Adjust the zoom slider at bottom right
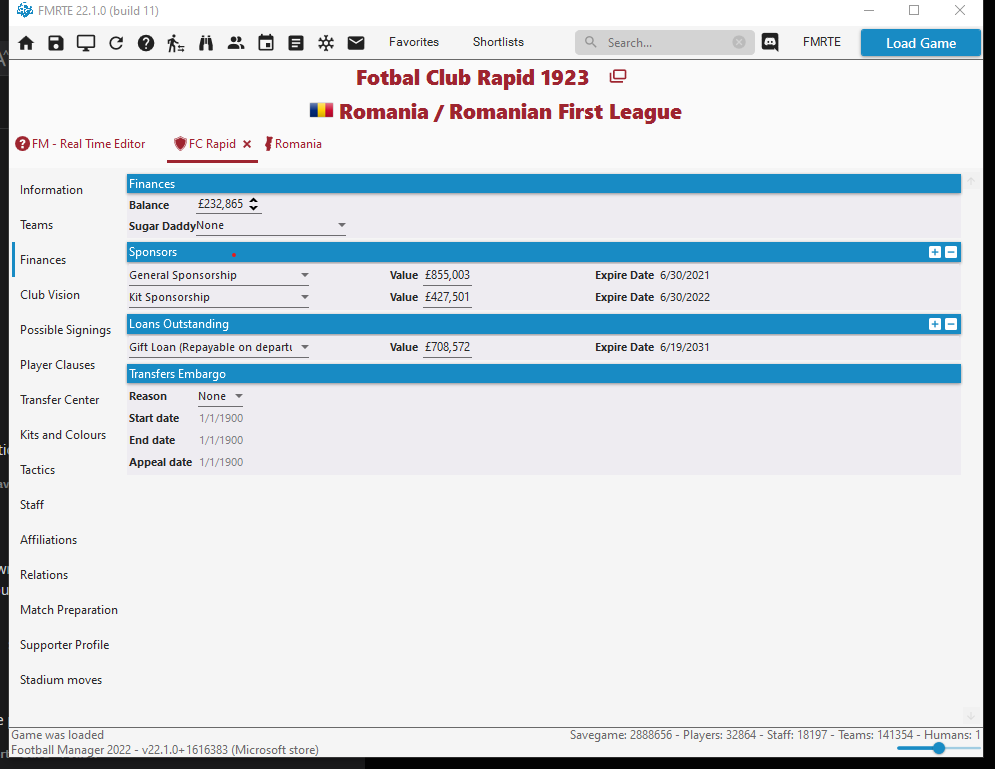995x769 pixels. pos(939,748)
